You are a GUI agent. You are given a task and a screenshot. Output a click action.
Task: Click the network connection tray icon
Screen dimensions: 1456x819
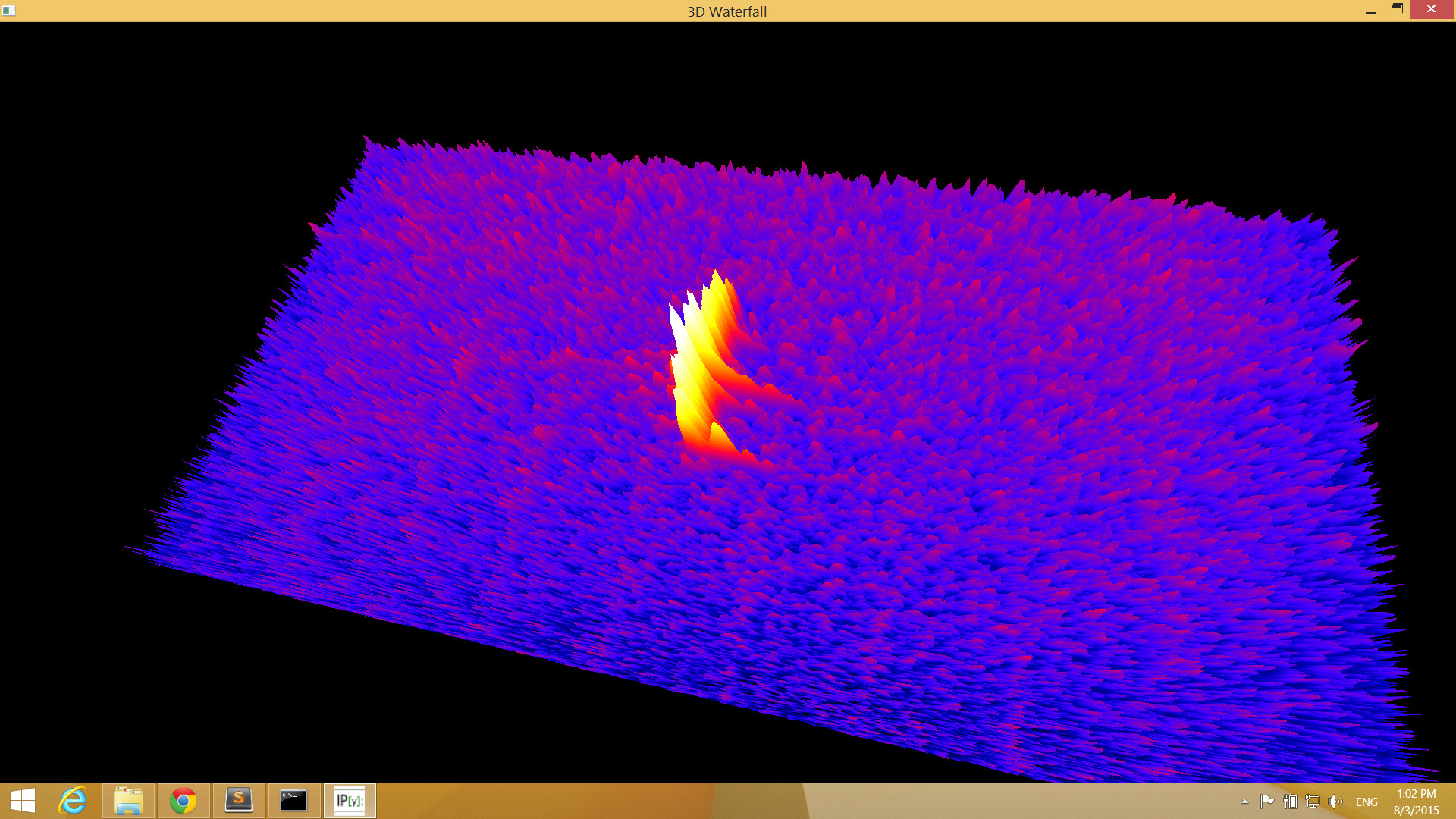tap(1313, 802)
